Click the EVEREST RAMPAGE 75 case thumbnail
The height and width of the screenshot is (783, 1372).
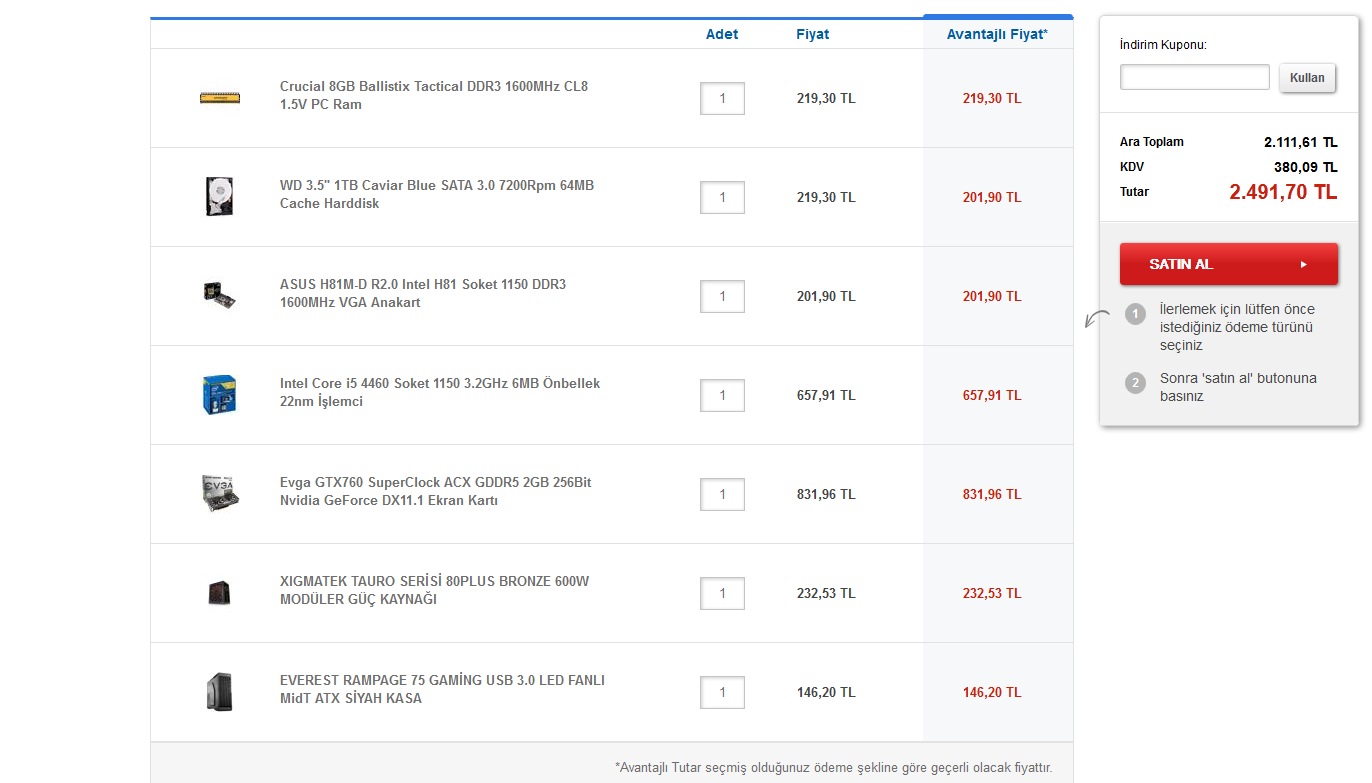coord(218,691)
